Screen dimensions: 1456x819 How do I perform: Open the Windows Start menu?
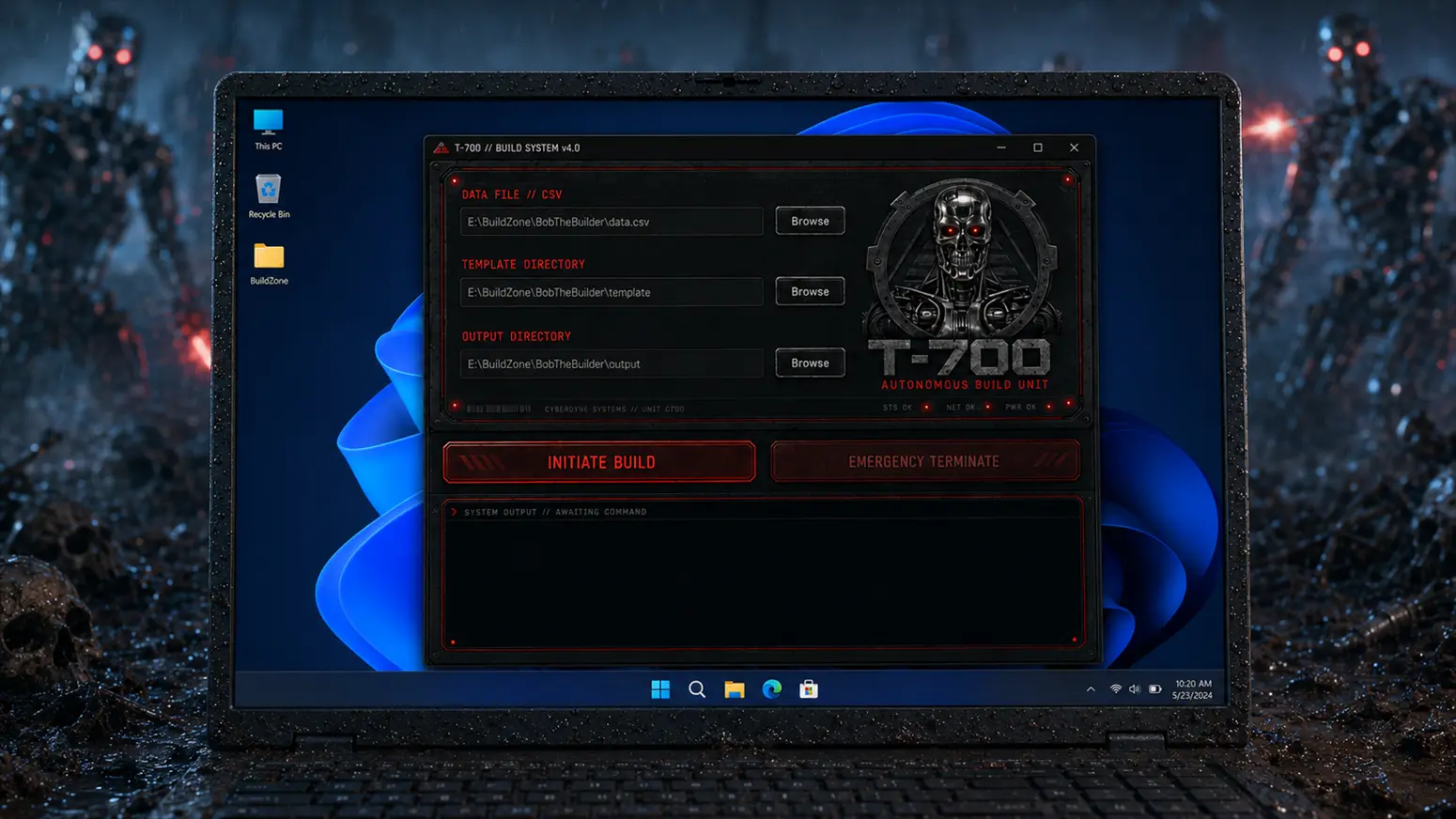click(660, 689)
